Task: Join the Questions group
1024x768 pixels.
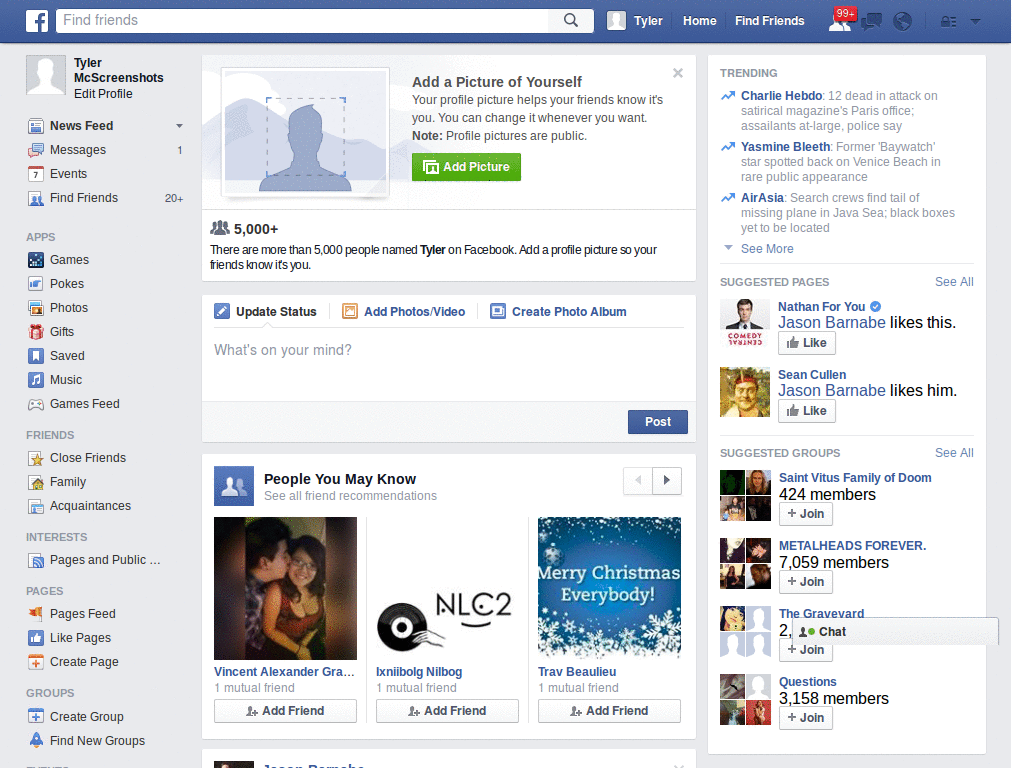Action: [x=806, y=718]
